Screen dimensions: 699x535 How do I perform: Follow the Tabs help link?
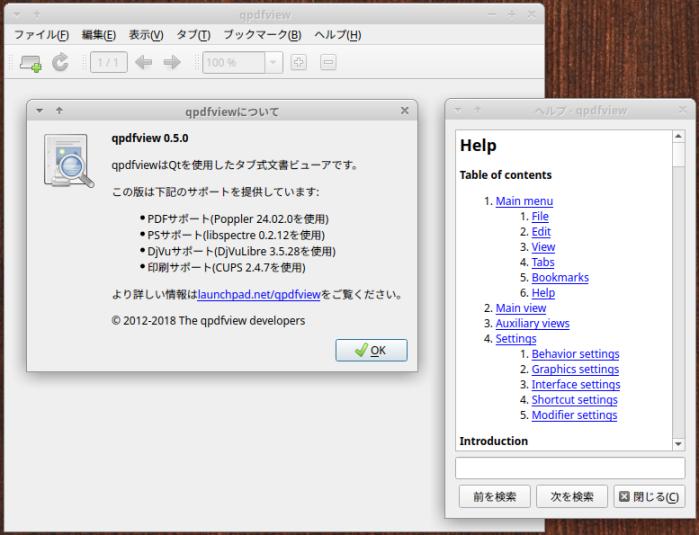pos(543,262)
